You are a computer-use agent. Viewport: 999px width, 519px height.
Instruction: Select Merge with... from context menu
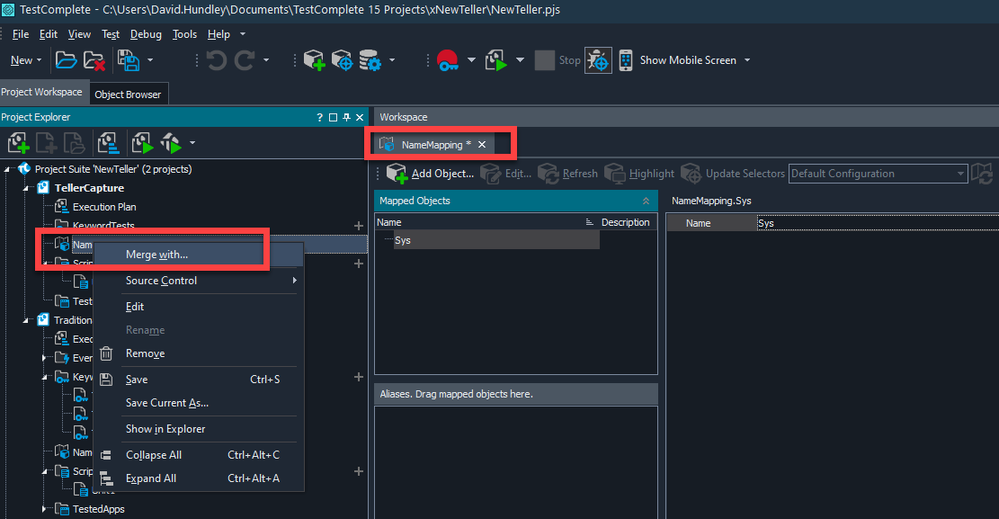point(156,255)
